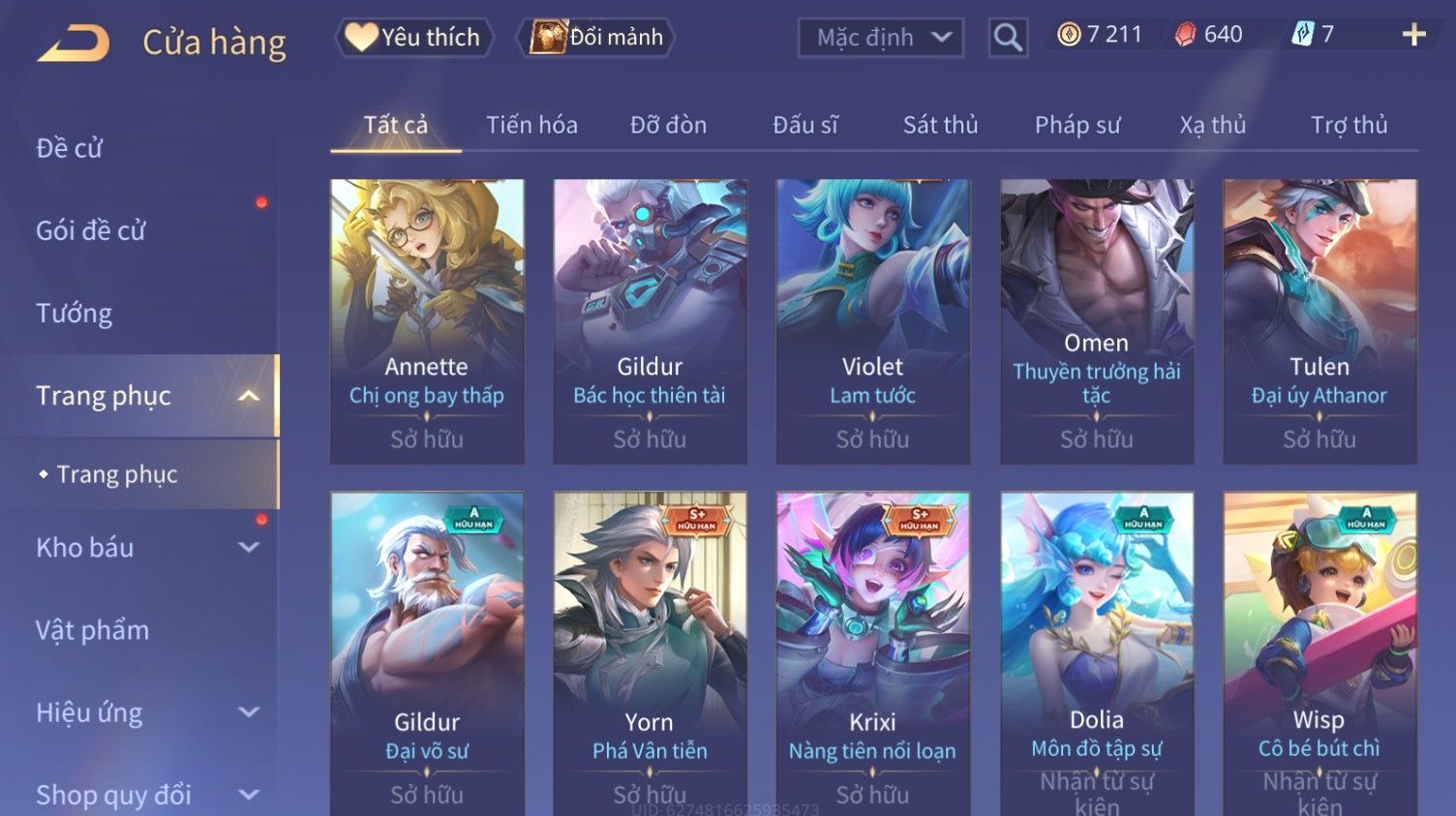Open the Tướng sidebar menu
Screen dimensions: 1456x816
click(x=75, y=314)
